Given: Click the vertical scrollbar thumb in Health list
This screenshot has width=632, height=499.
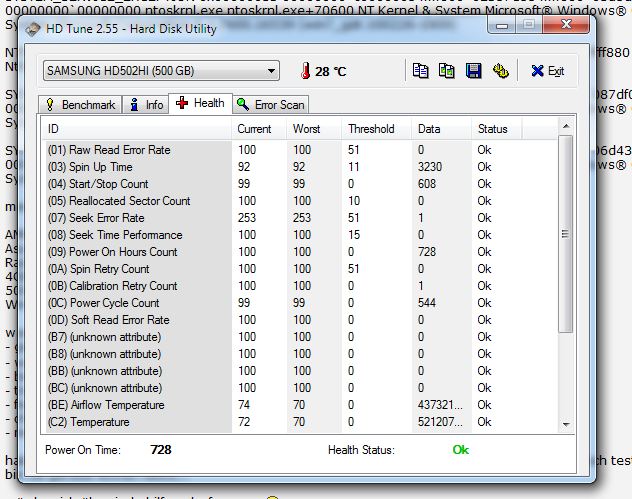Looking at the screenshot, I should 566,234.
